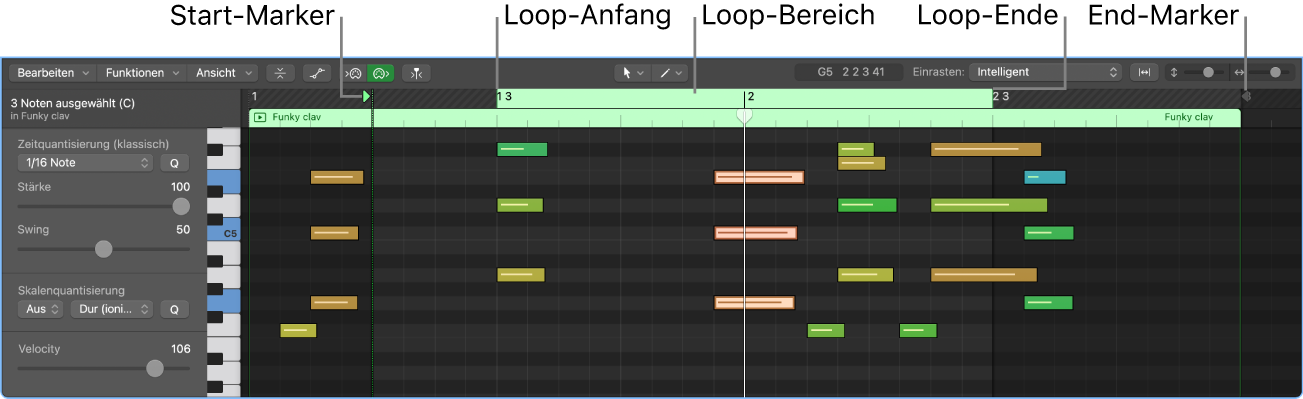Click the region play icon by Funky clav
The image size is (1303, 399).
pyautogui.click(x=260, y=117)
